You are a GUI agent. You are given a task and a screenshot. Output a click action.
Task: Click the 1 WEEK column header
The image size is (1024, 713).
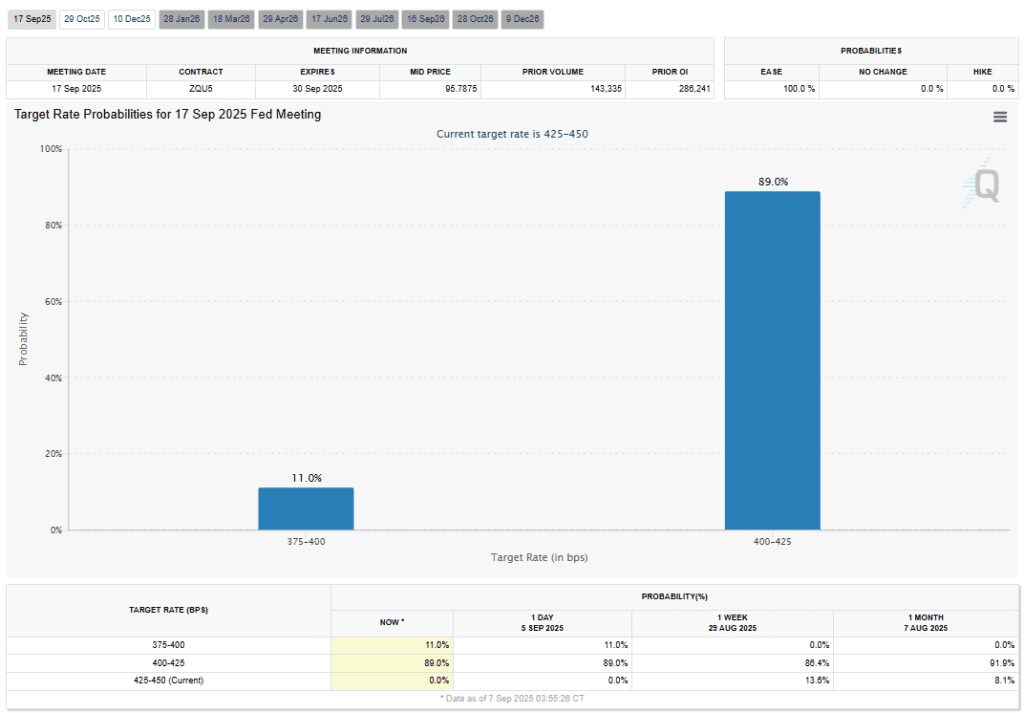[x=732, y=623]
